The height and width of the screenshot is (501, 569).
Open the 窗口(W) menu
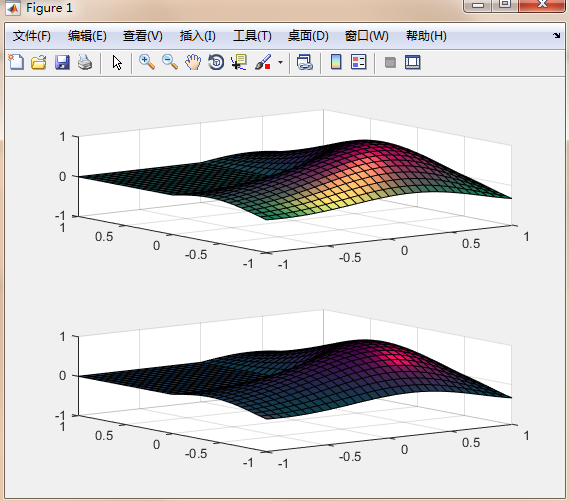[367, 36]
